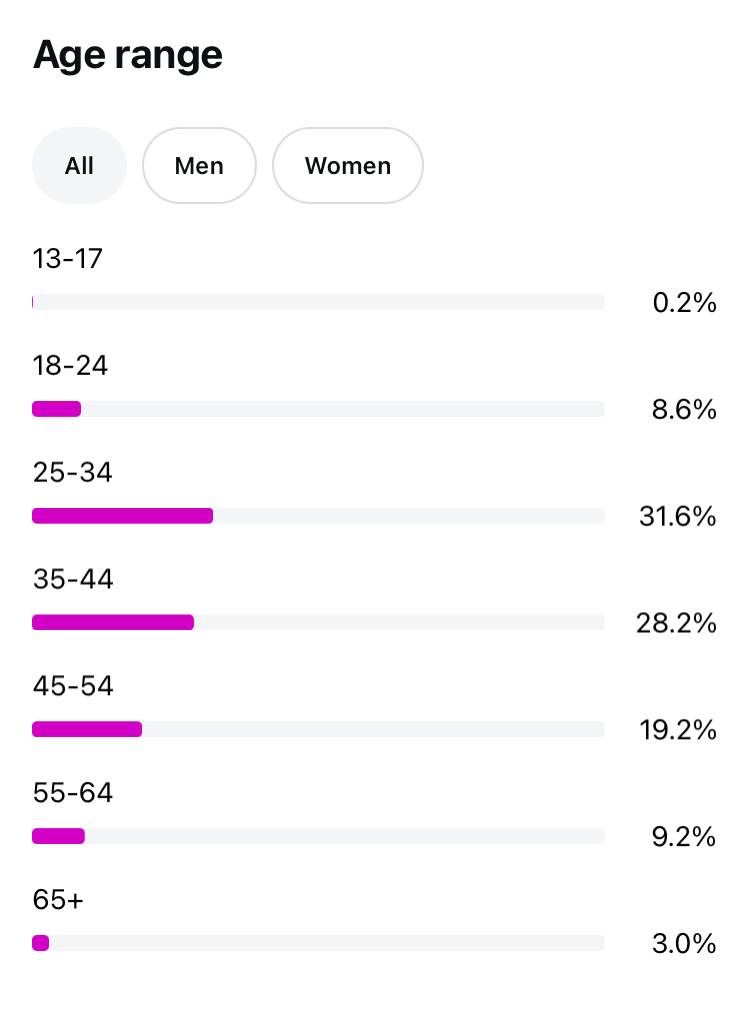Click the 45-54 age label

[x=73, y=686]
